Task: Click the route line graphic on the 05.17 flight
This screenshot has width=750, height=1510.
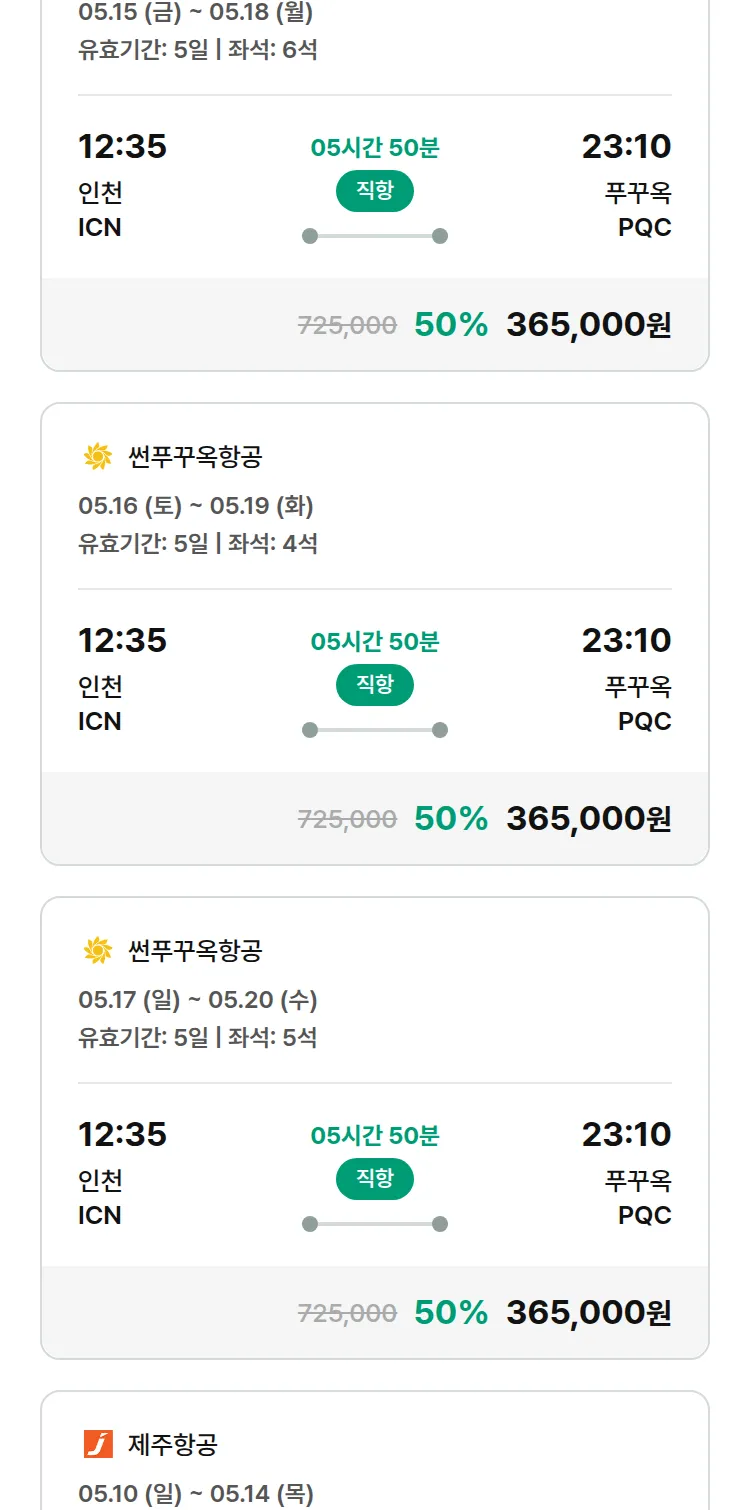Action: click(375, 1224)
